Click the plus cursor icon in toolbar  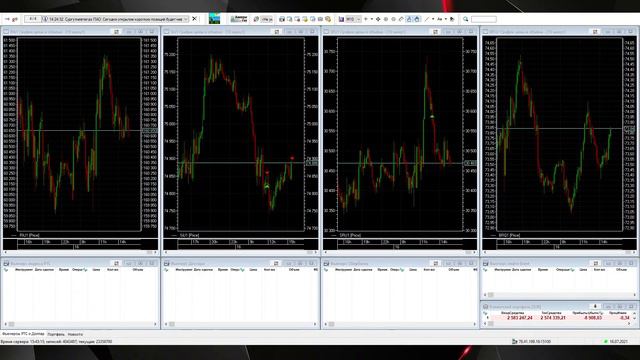(x=366, y=19)
